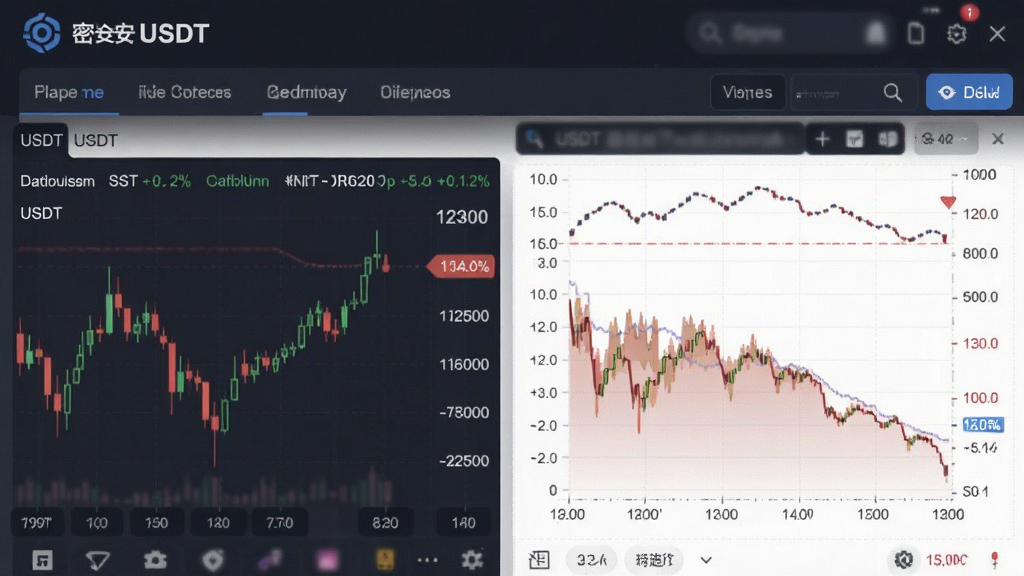Click the camera snapshot icon in the bottom toolbar

155,560
